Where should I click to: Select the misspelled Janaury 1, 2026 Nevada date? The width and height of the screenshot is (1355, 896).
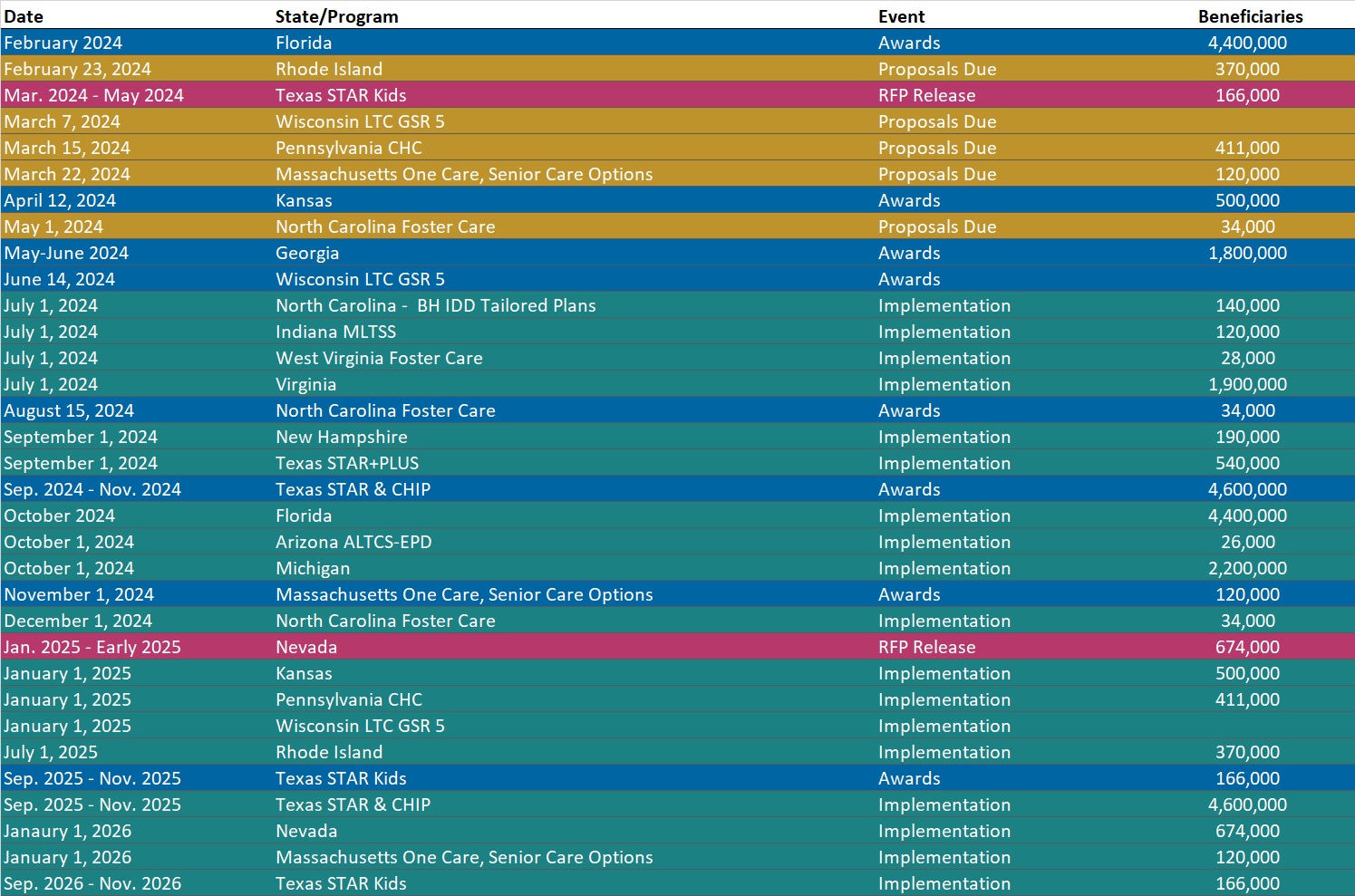[x=68, y=831]
